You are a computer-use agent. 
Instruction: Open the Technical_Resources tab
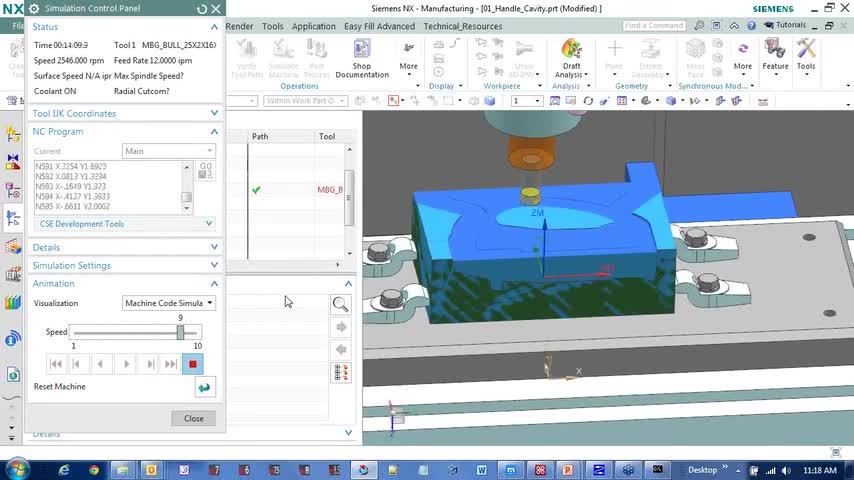(462, 26)
